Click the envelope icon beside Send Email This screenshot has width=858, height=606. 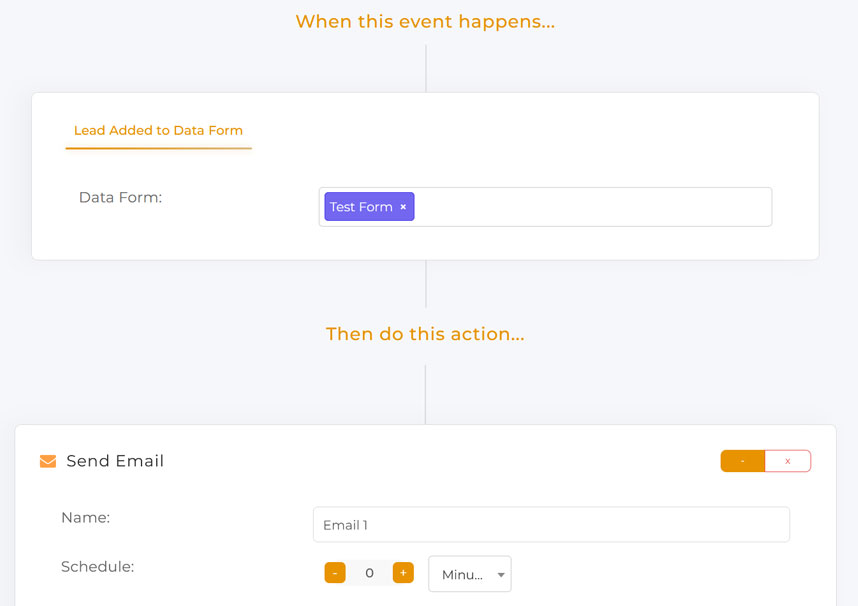tap(47, 461)
